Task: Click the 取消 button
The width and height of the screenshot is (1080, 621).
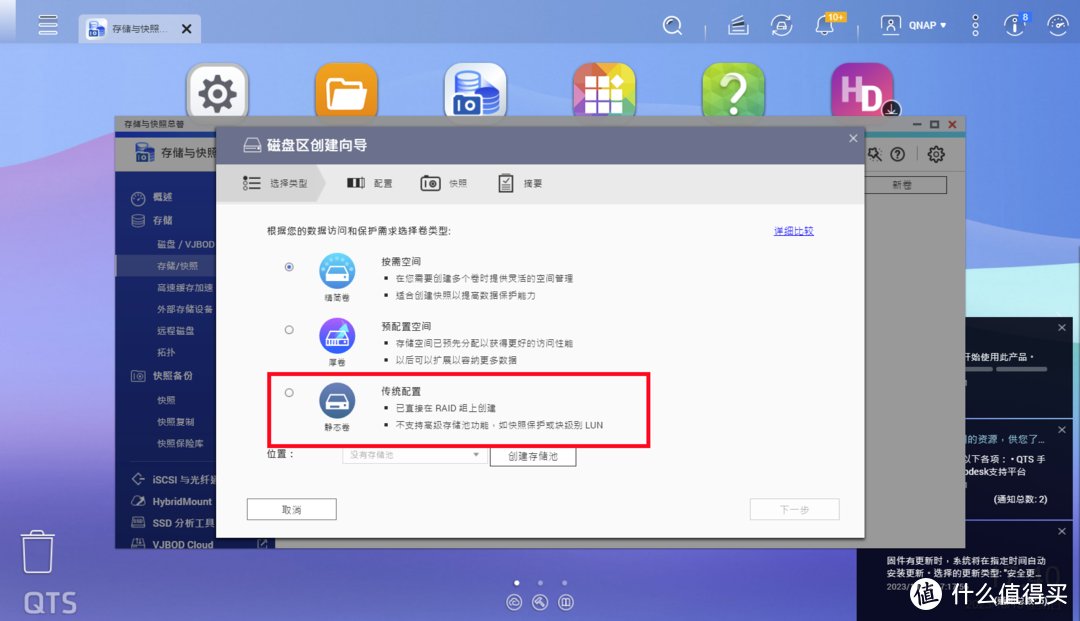Action: (291, 509)
